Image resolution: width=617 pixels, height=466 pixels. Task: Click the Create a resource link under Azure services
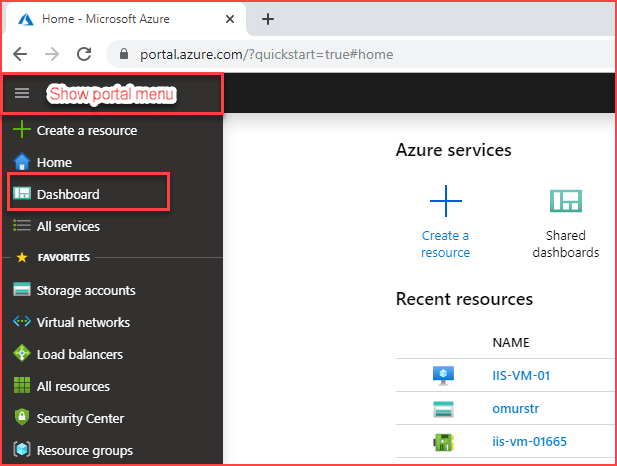click(x=445, y=244)
